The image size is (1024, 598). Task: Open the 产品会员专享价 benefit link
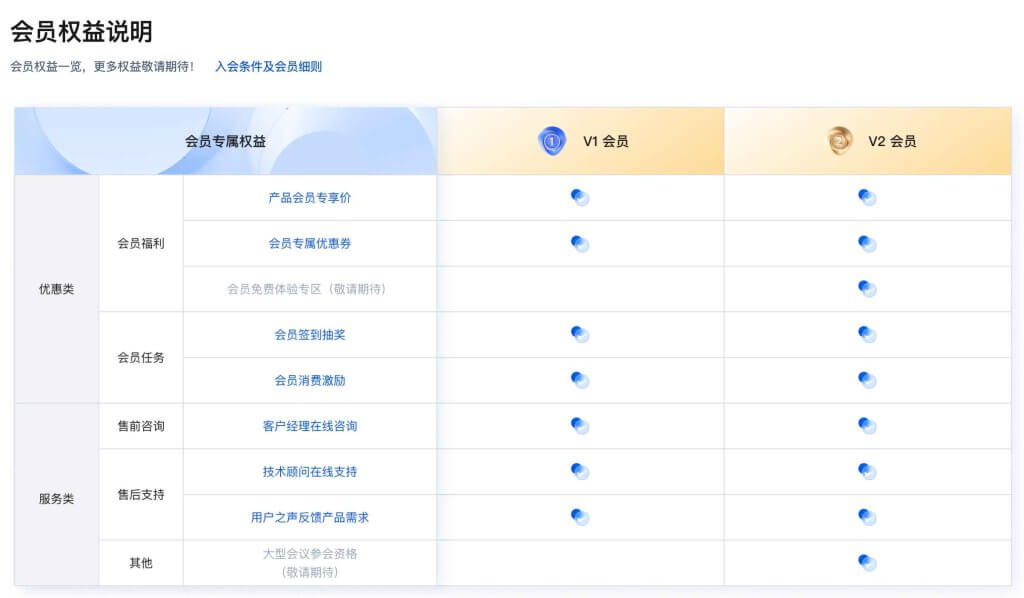pos(310,198)
